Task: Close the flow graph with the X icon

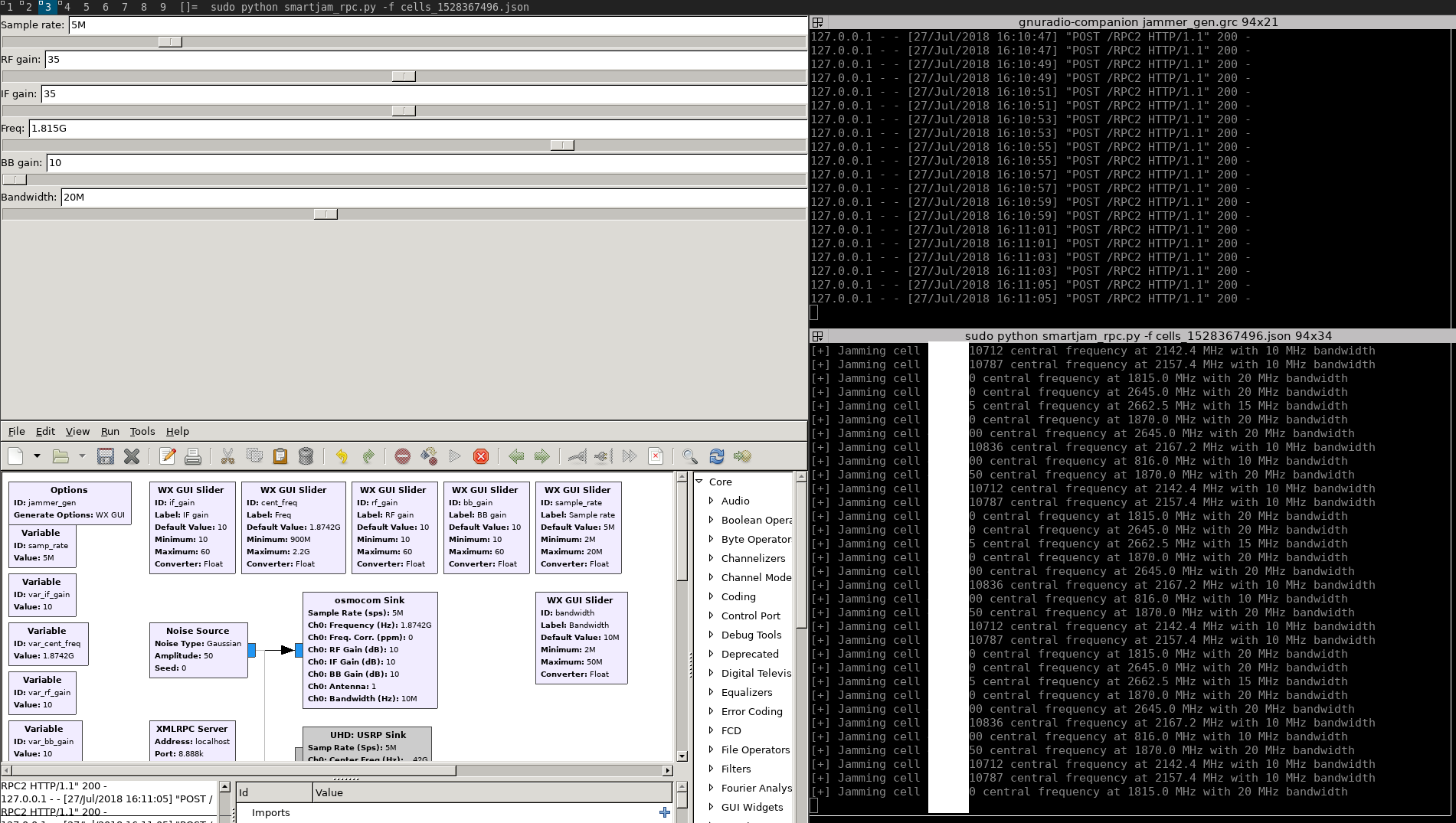Action: pos(132,456)
